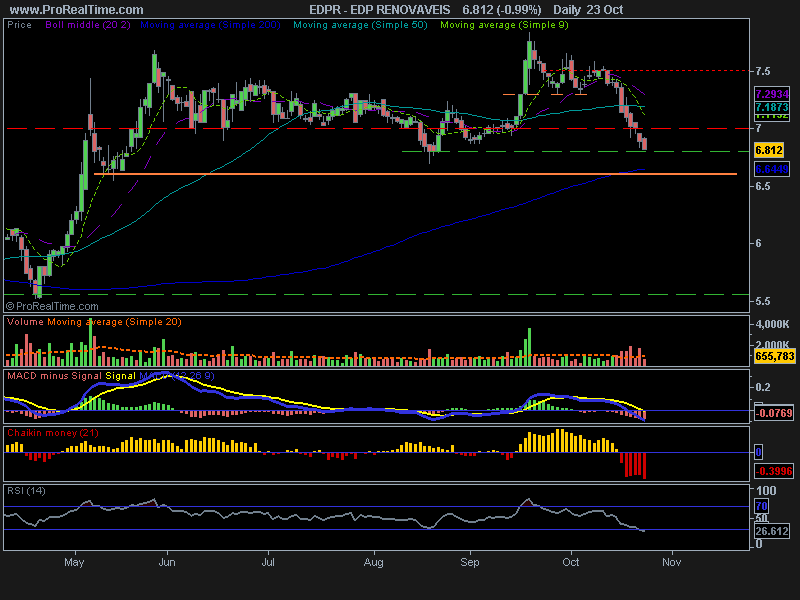800x600 pixels.
Task: Click the MACD minus Signal label
Action: pyautogui.click(x=55, y=376)
